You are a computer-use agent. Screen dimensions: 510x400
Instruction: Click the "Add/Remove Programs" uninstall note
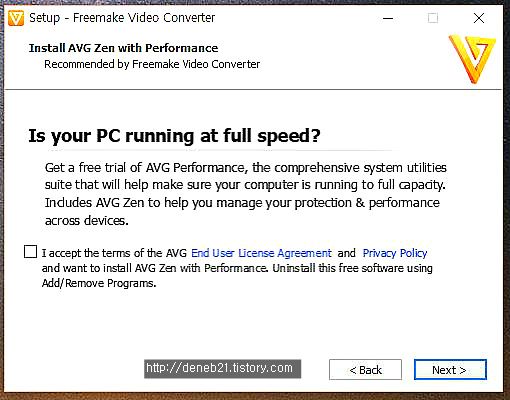click(x=99, y=283)
